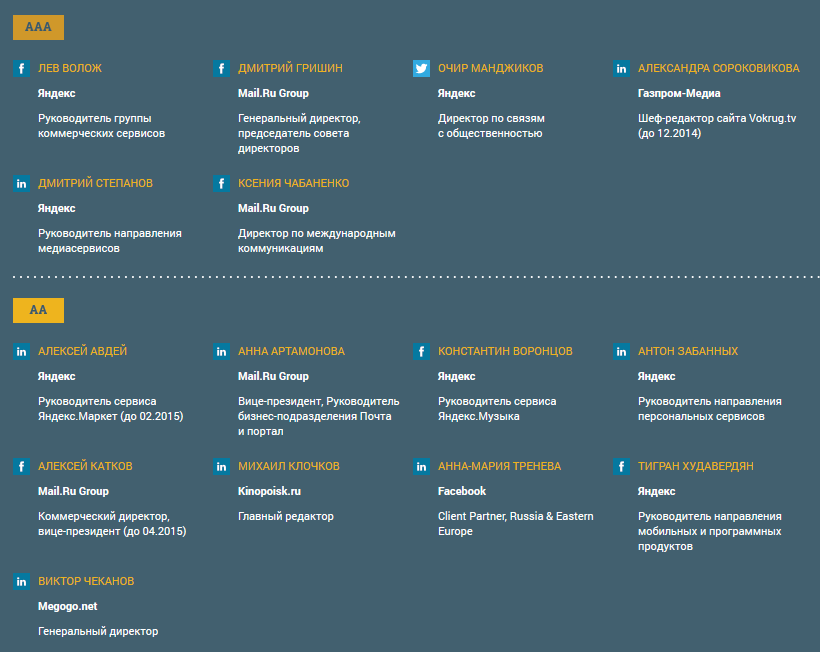Visit the Тигран Худавердян name link
This screenshot has width=820, height=652.
(x=696, y=466)
